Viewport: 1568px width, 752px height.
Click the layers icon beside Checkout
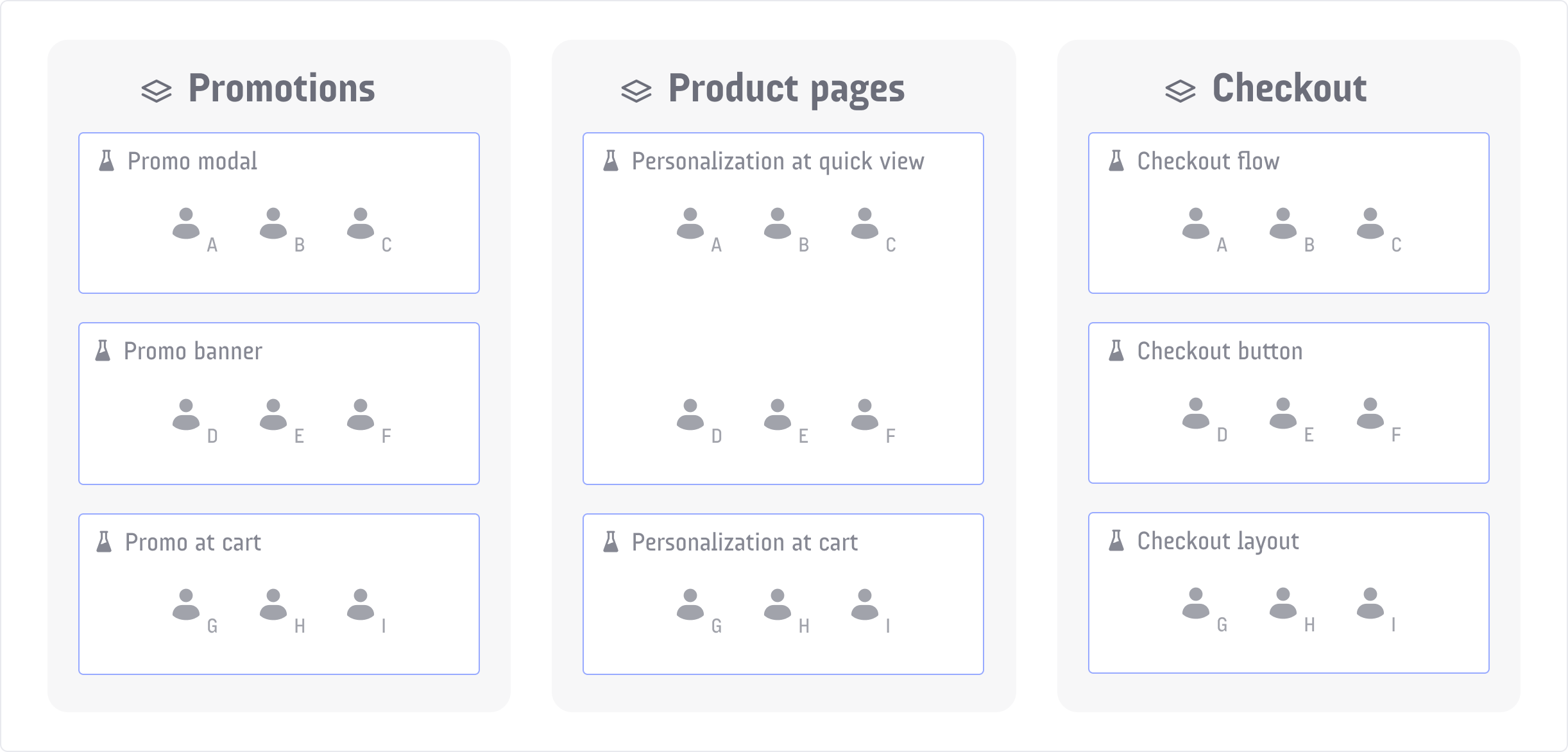pyautogui.click(x=1180, y=91)
